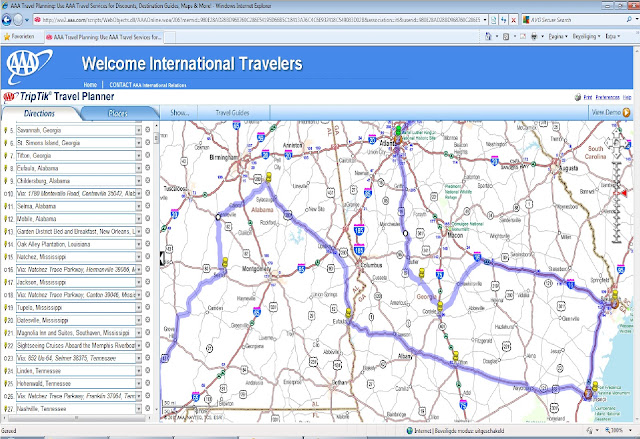Click the Print link
Viewport: 640px width, 439px height.
(x=588, y=97)
